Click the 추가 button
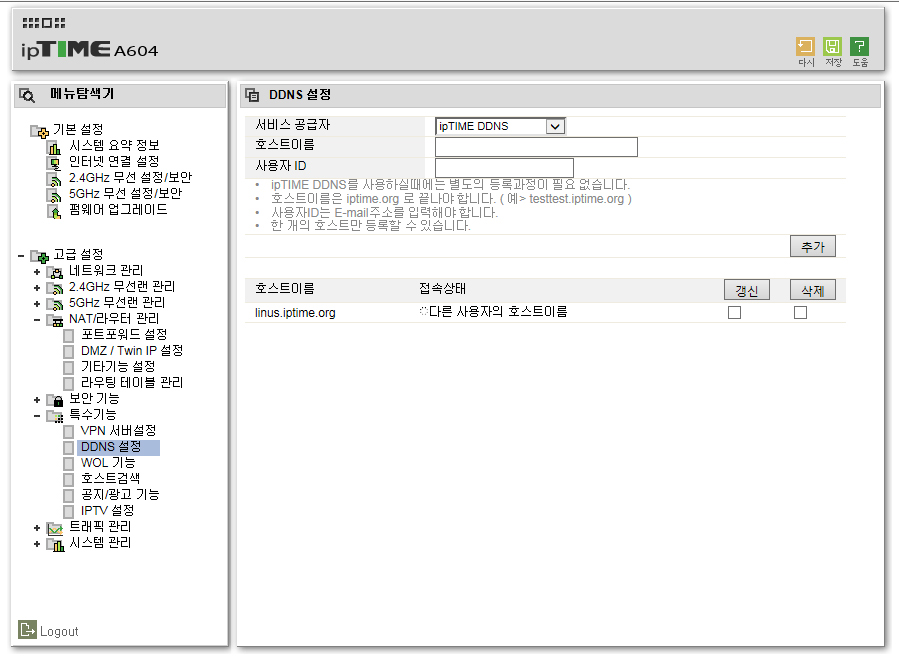This screenshot has height=665, width=899. (x=812, y=247)
